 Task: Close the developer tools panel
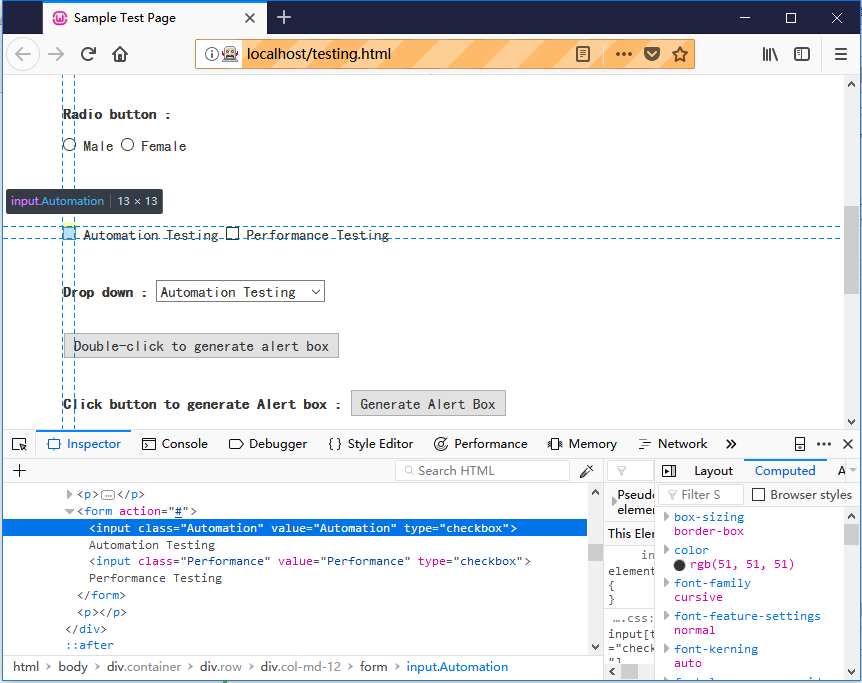848,444
